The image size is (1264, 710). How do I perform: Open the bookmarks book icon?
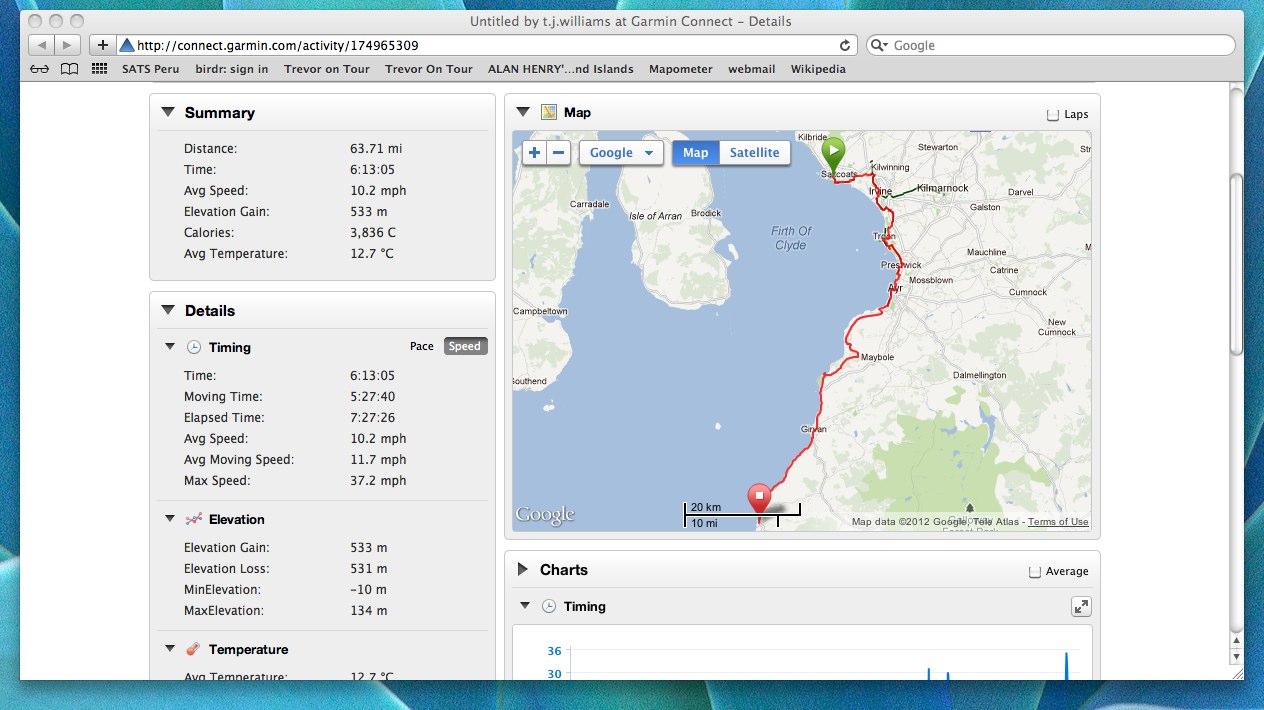69,69
